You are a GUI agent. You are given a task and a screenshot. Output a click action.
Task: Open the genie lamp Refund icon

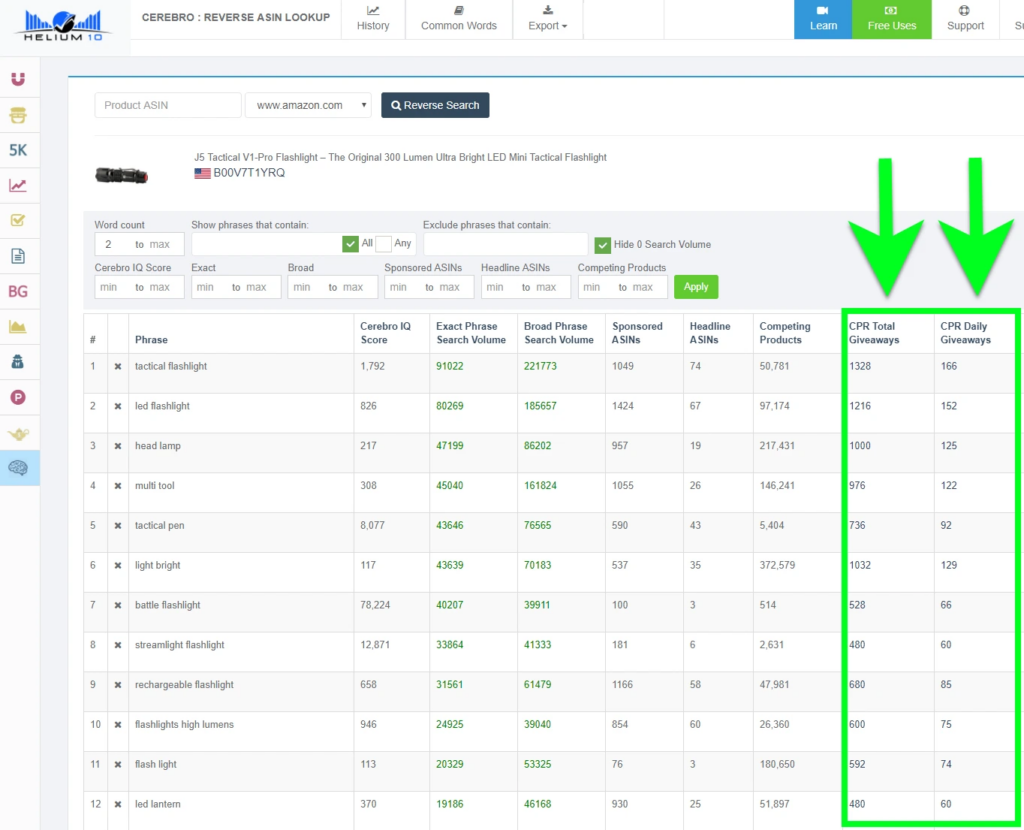[x=18, y=434]
